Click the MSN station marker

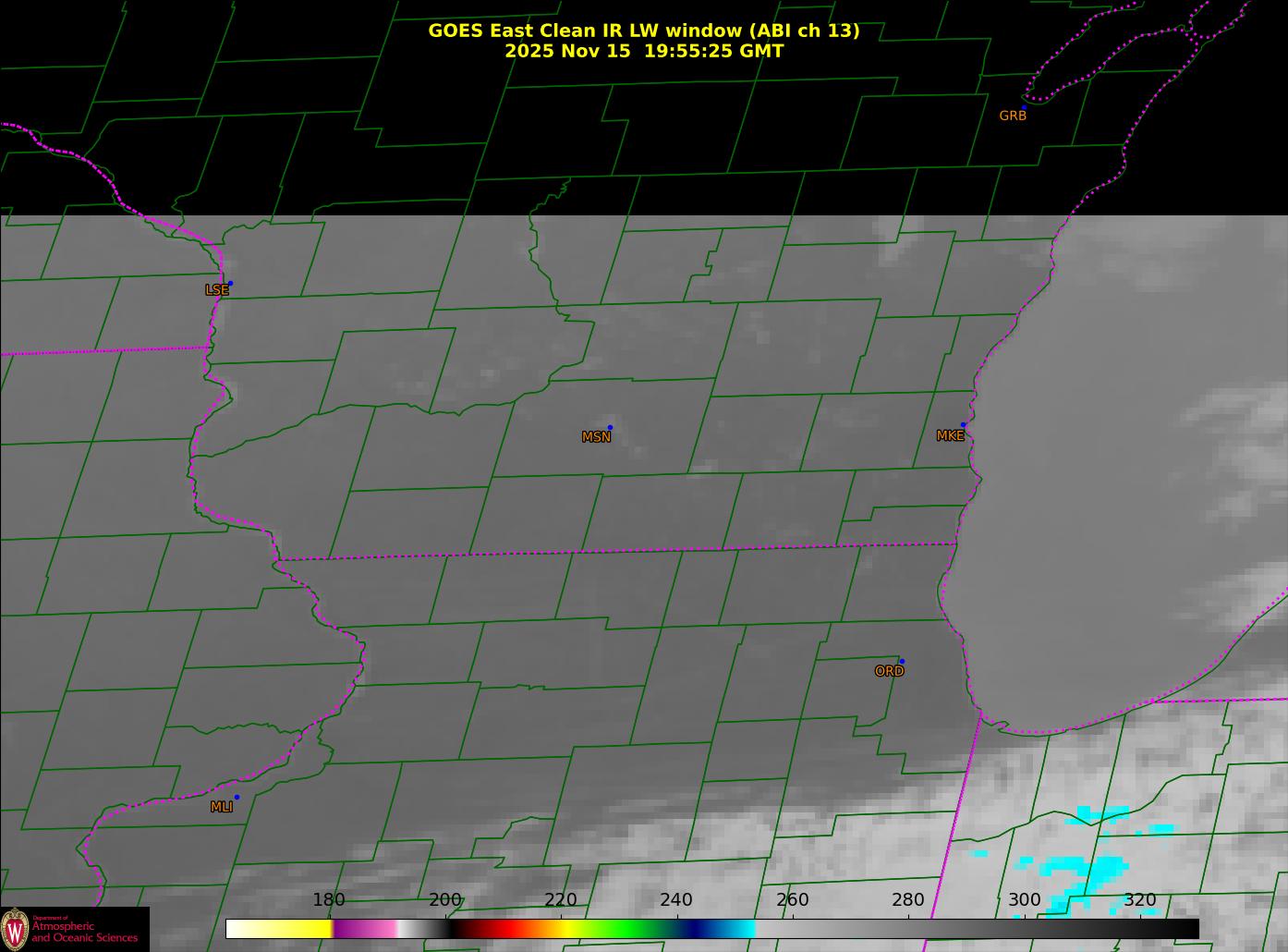pyautogui.click(x=610, y=428)
